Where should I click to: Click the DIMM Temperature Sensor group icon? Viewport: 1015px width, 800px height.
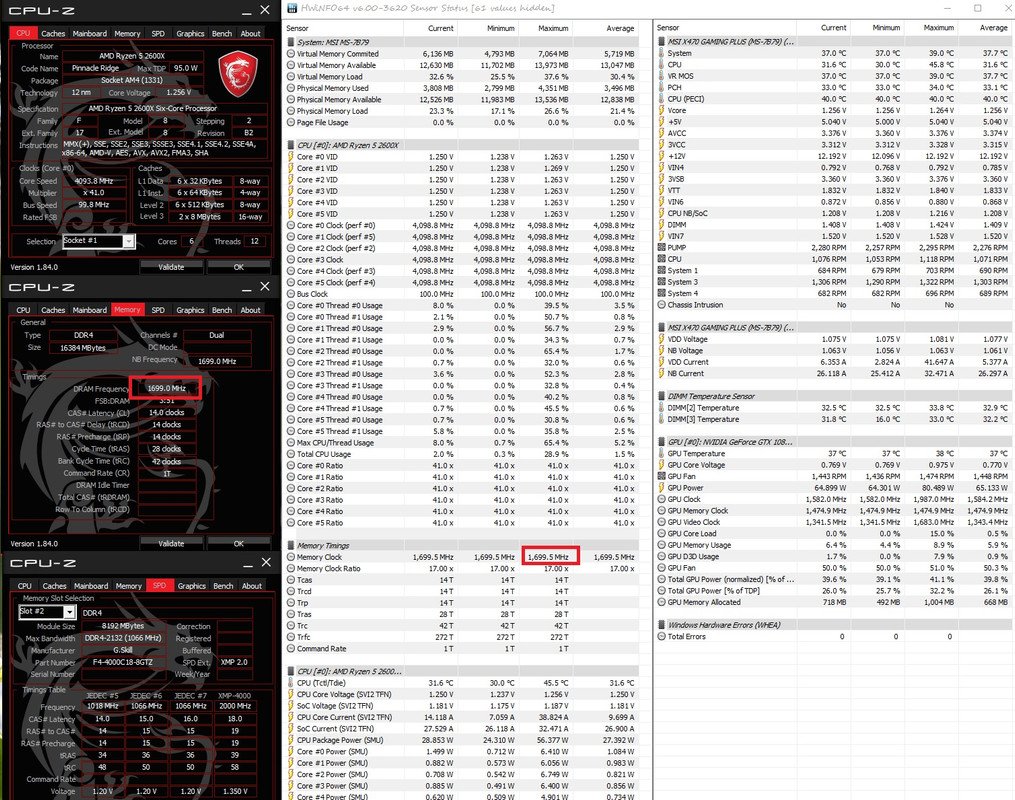662,396
